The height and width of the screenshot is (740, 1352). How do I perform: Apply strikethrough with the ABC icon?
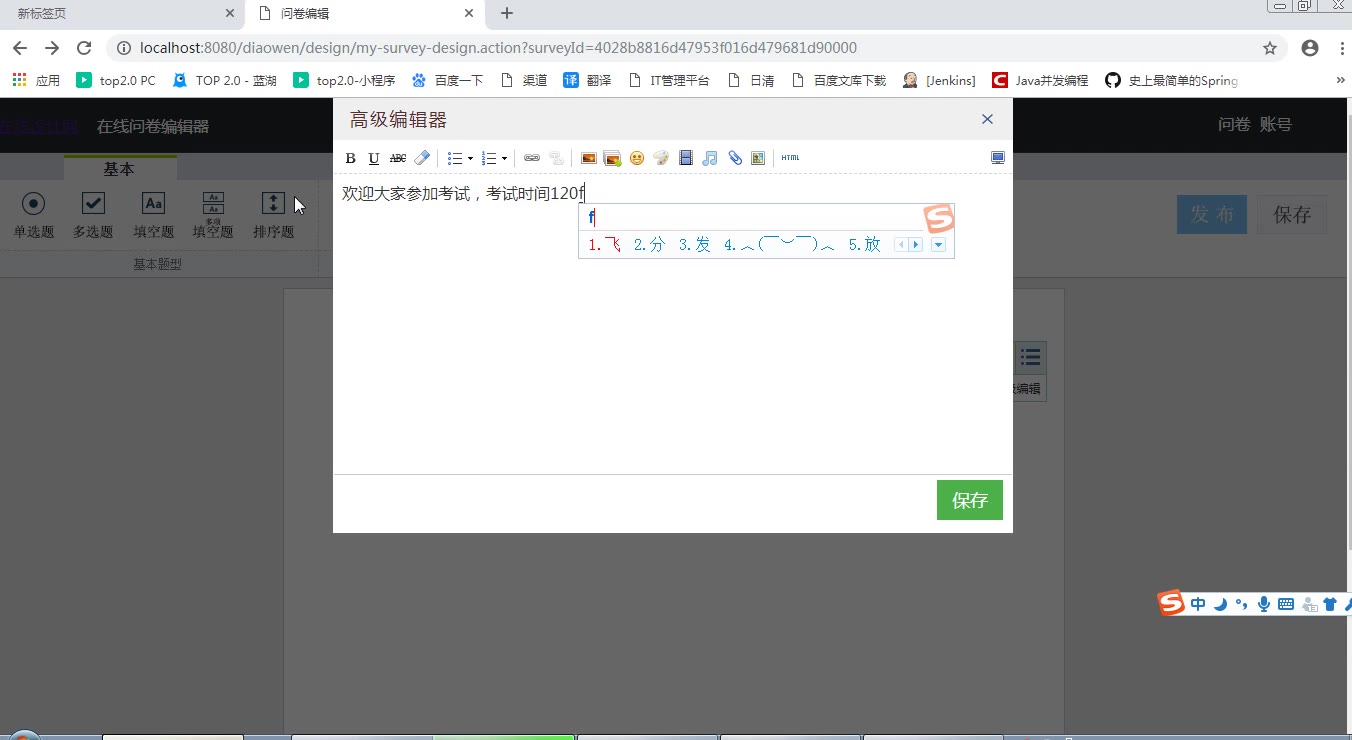398,158
